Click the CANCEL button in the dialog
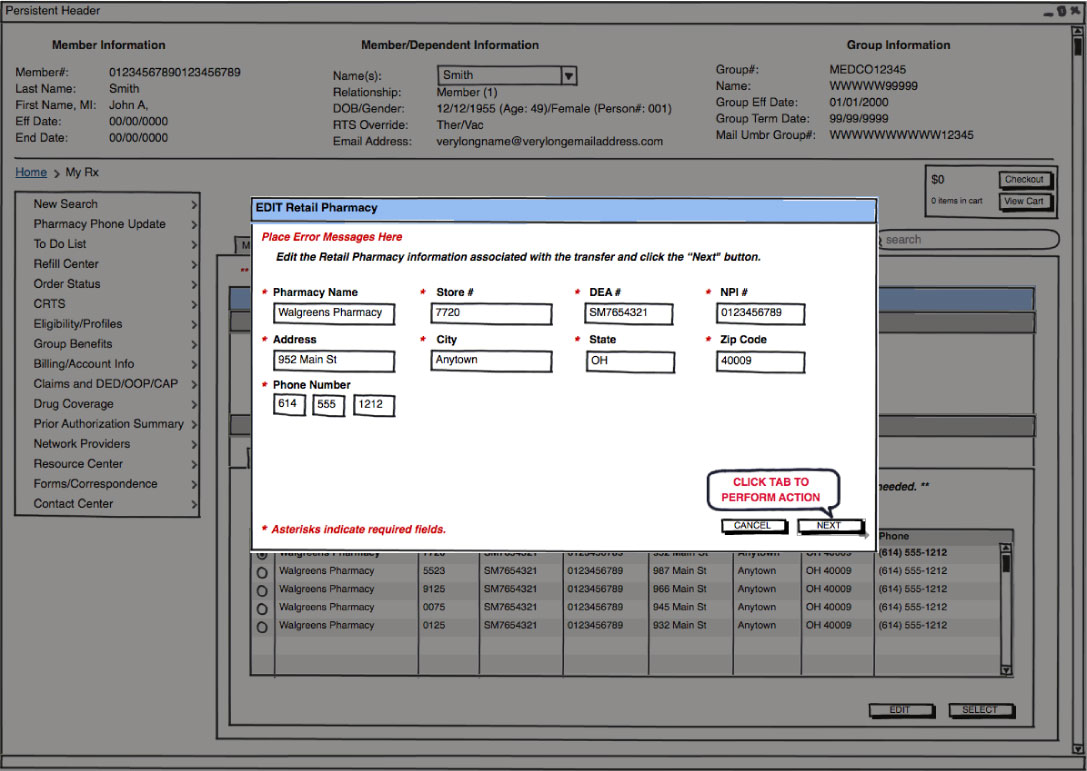1087x771 pixels. 754,526
